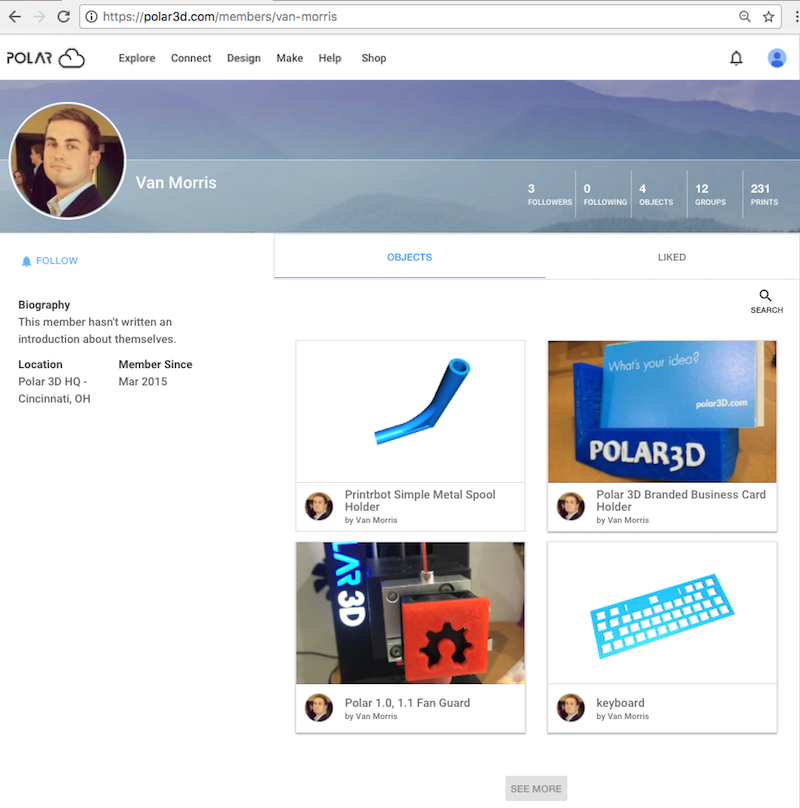The image size is (800, 808).
Task: Click the avatar on keyboard card
Action: [571, 708]
